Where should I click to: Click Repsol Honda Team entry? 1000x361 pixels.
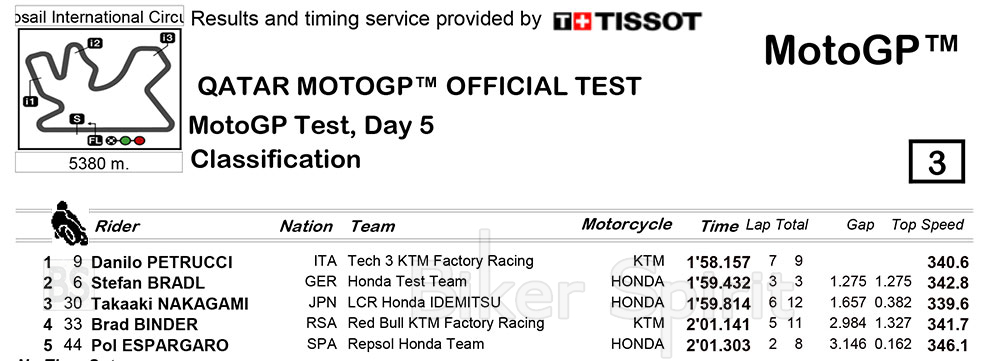click(x=416, y=344)
